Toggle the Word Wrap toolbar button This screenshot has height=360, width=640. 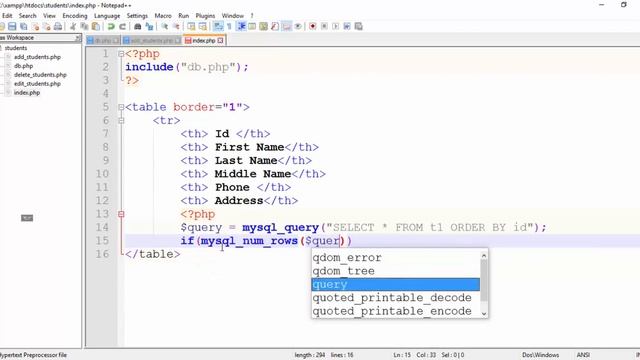click(218, 27)
